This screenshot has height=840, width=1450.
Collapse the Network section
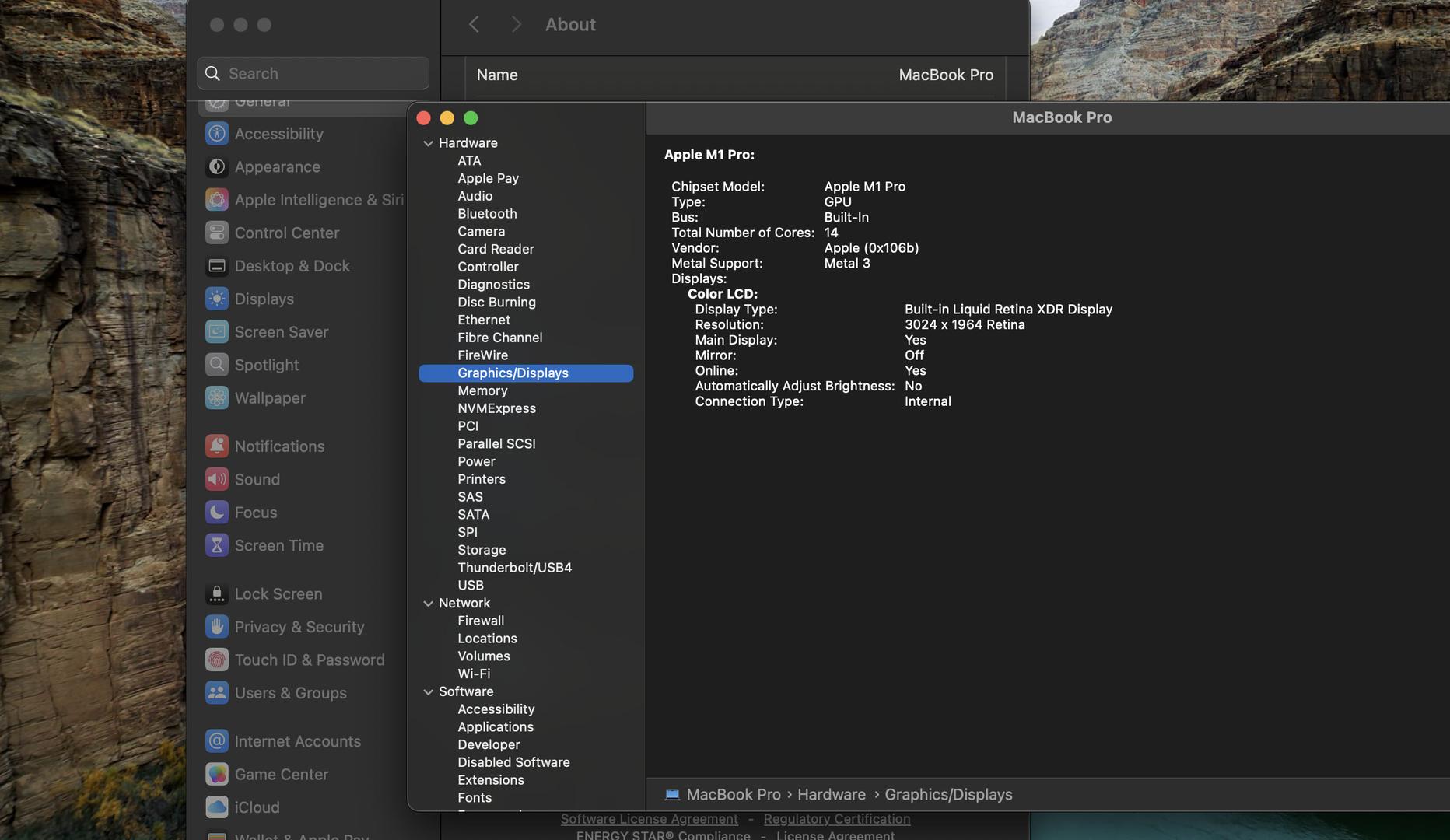pos(428,604)
